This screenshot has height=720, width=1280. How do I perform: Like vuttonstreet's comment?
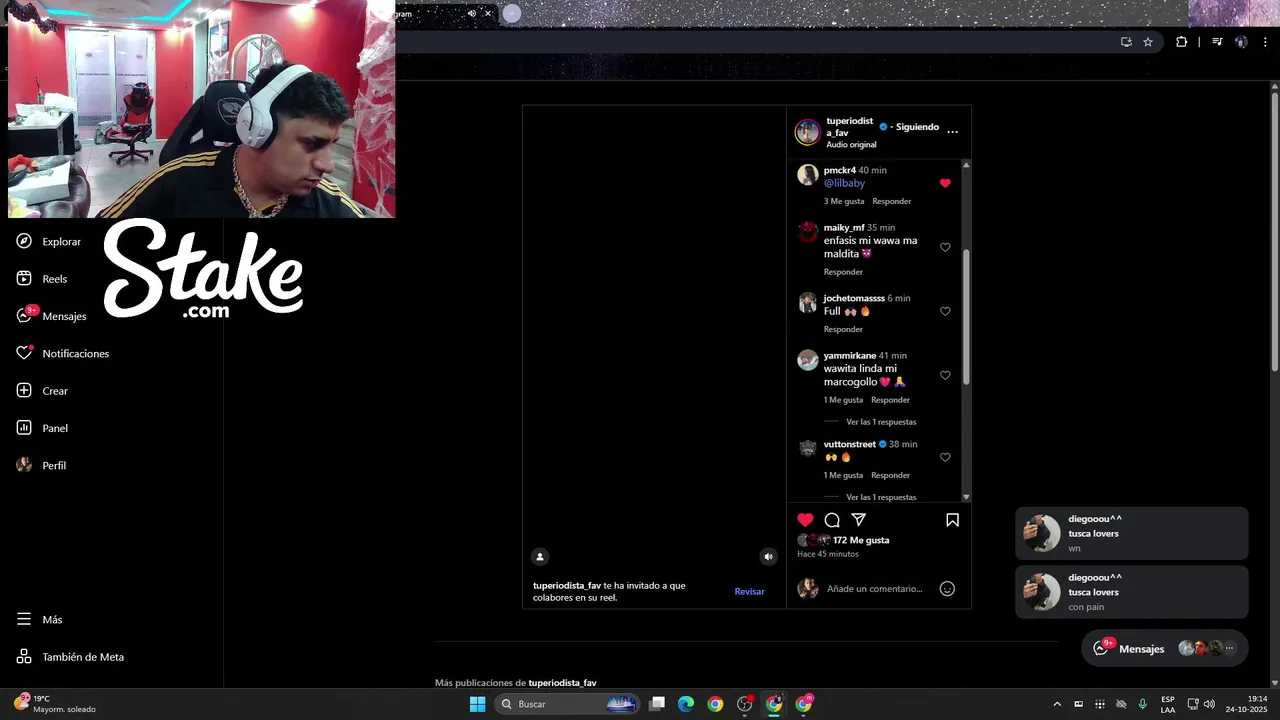(945, 457)
